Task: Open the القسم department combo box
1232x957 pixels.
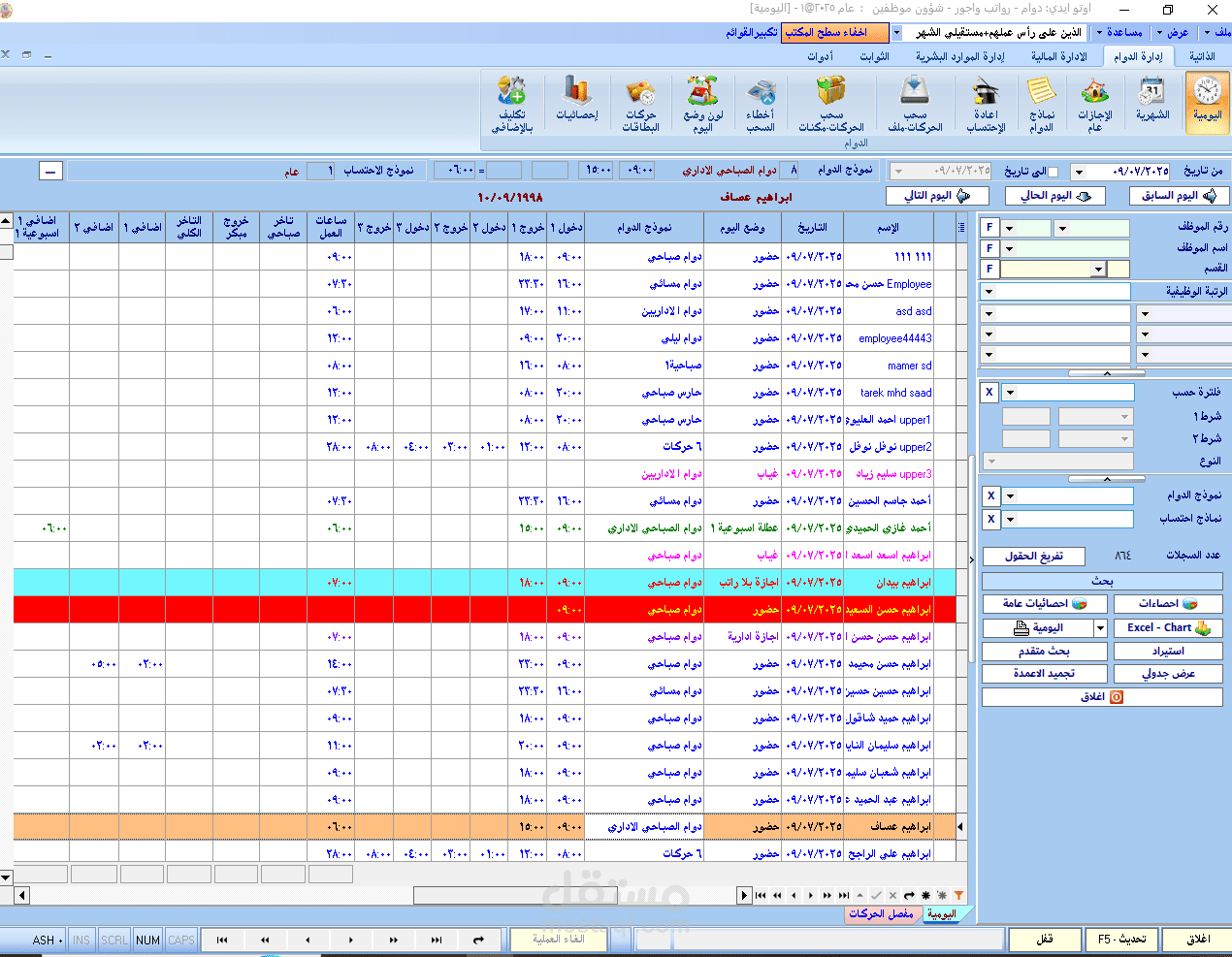Action: pyautogui.click(x=1098, y=269)
